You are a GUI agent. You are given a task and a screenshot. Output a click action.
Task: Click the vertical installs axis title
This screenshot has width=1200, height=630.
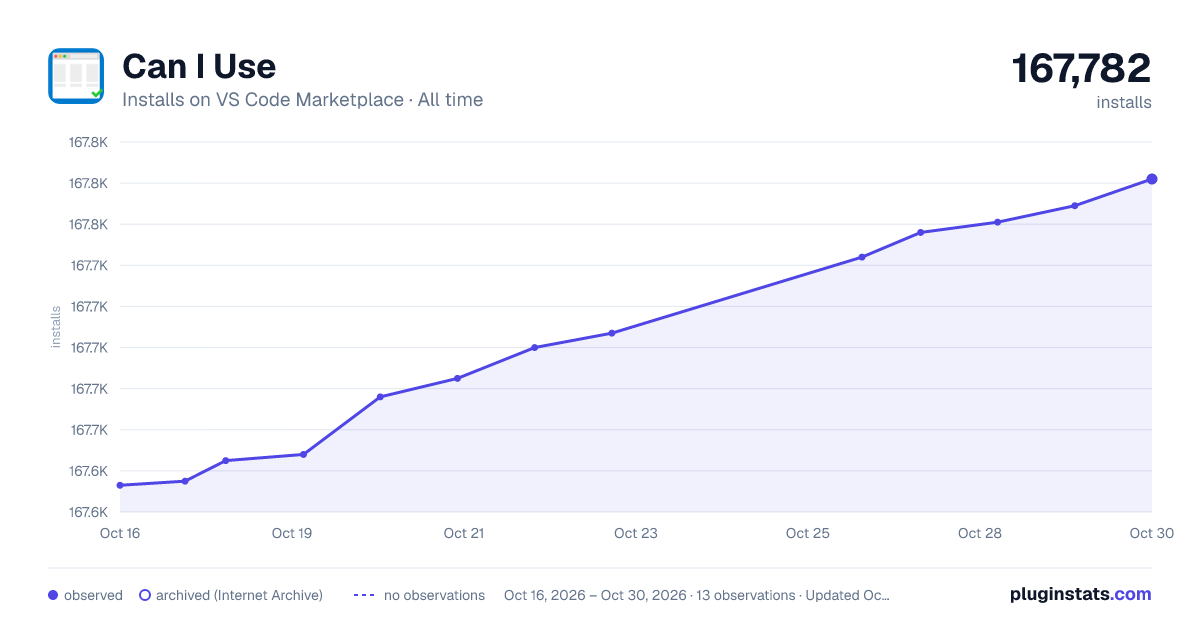click(56, 327)
